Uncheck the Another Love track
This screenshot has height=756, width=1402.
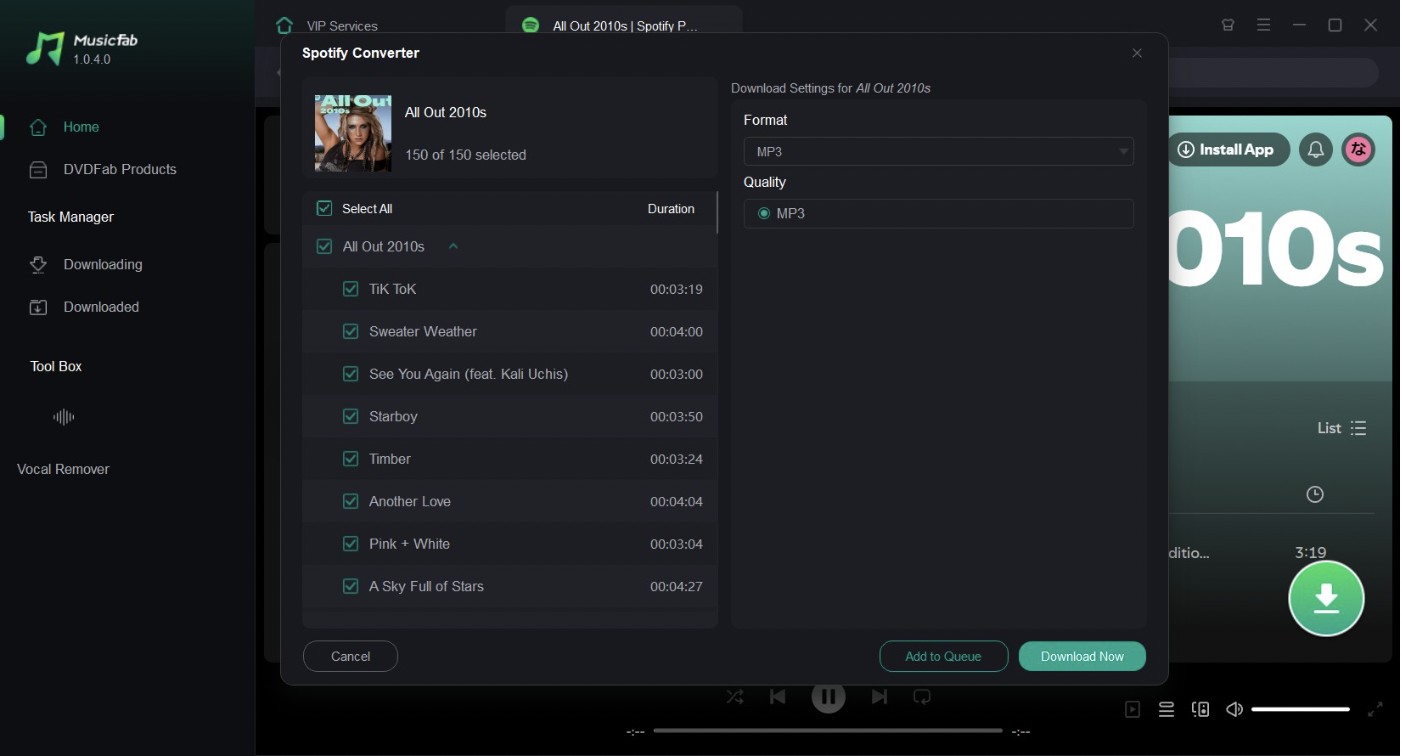[x=350, y=501]
